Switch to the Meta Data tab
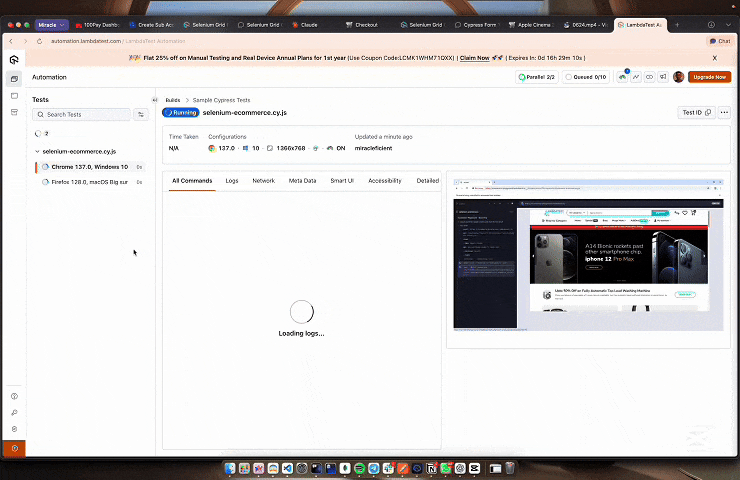 (302, 181)
